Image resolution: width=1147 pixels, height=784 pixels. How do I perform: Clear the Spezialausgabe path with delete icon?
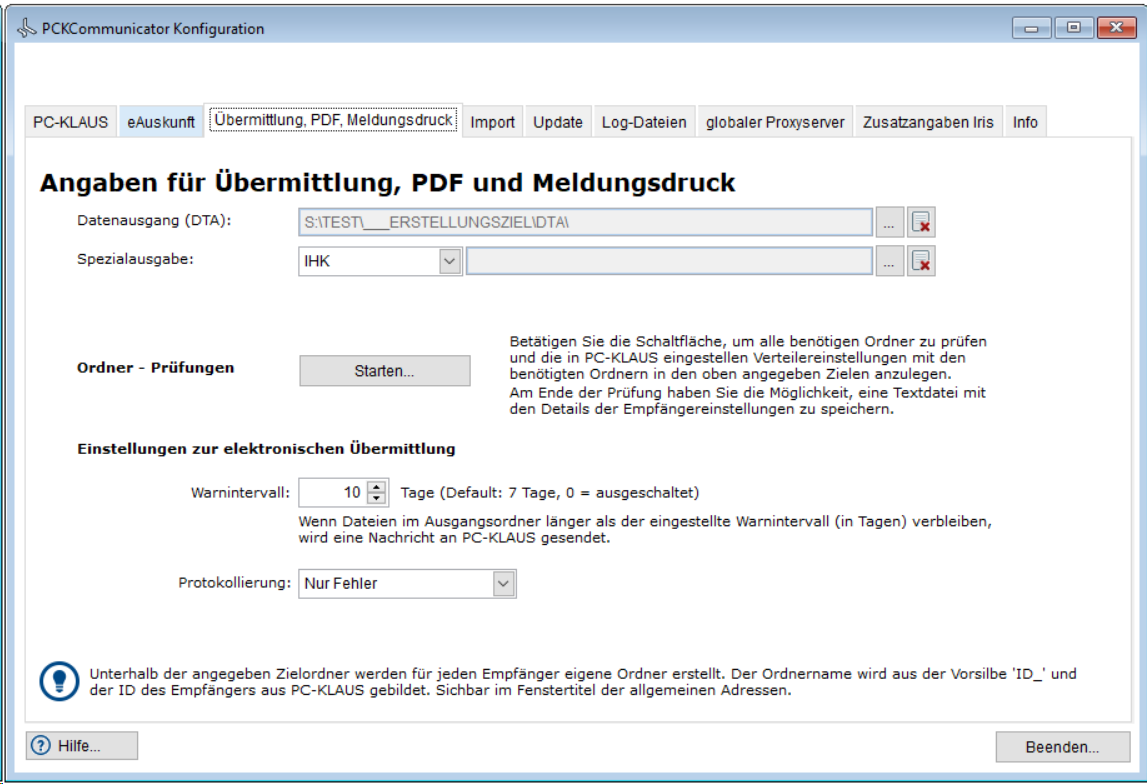(921, 262)
